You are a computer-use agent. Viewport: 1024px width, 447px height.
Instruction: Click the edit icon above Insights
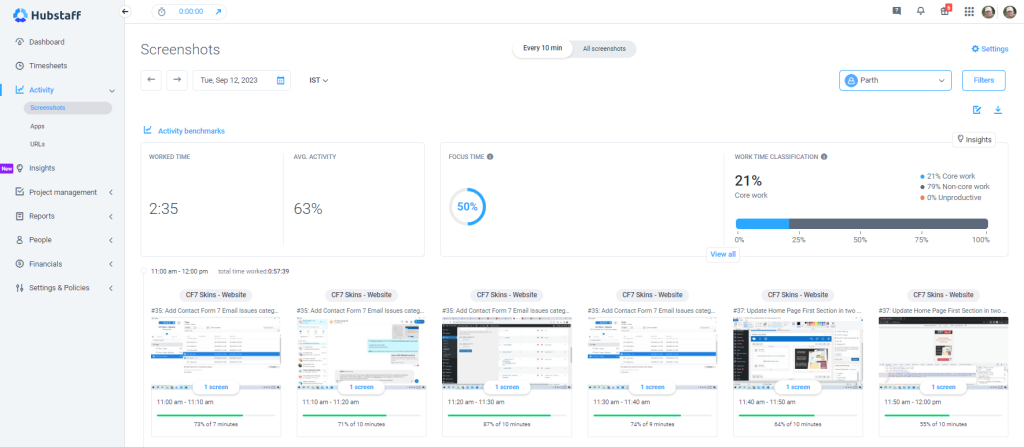click(x=977, y=110)
